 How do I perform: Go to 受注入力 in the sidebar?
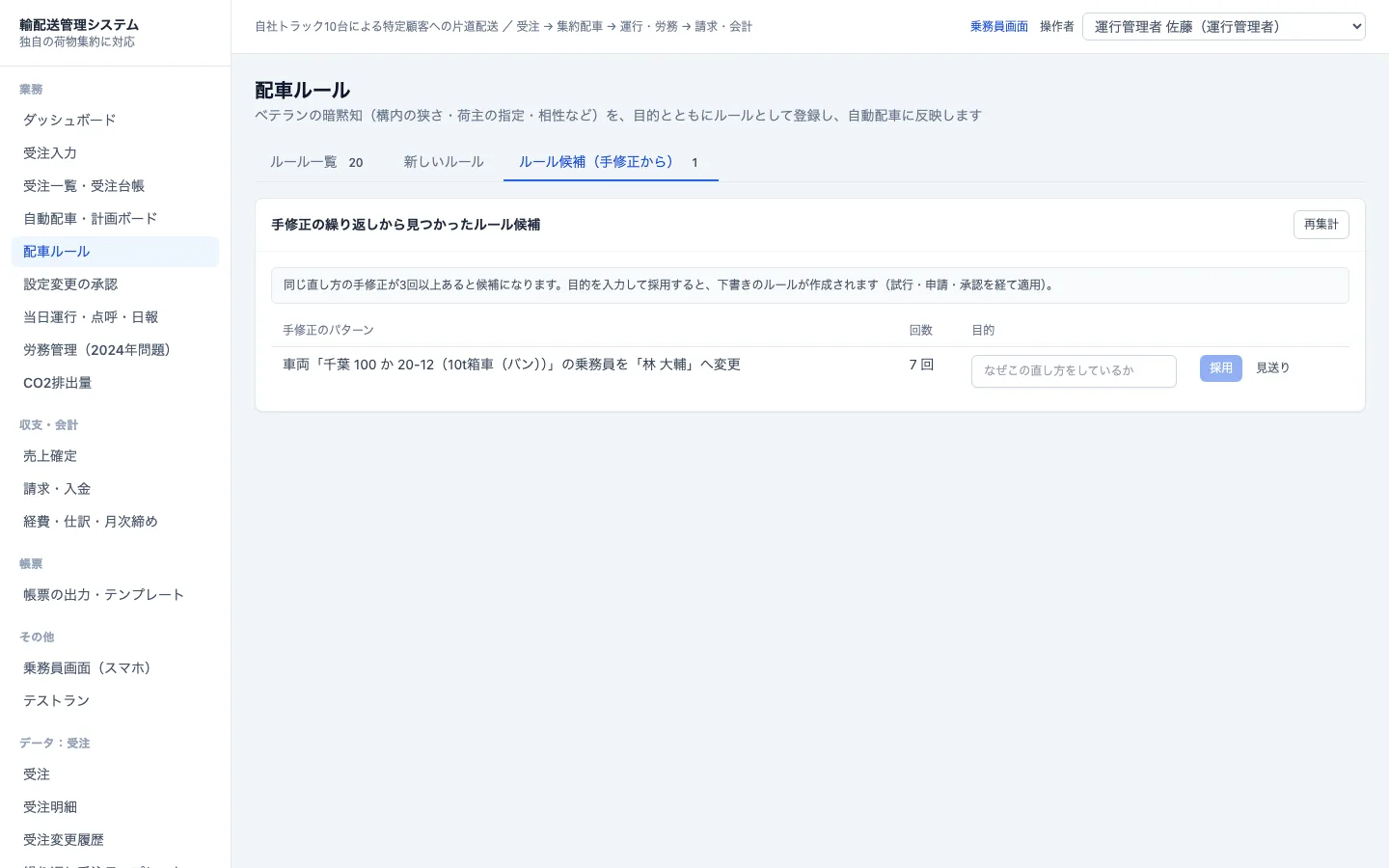(x=115, y=153)
